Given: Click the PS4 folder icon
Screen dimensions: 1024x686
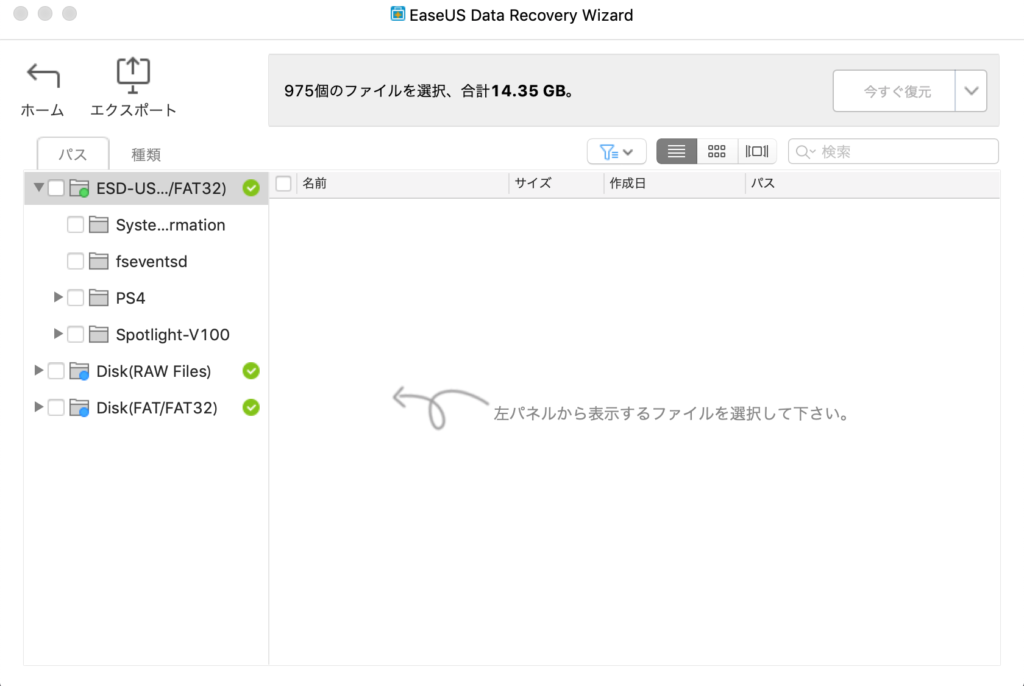Looking at the screenshot, I should 99,298.
